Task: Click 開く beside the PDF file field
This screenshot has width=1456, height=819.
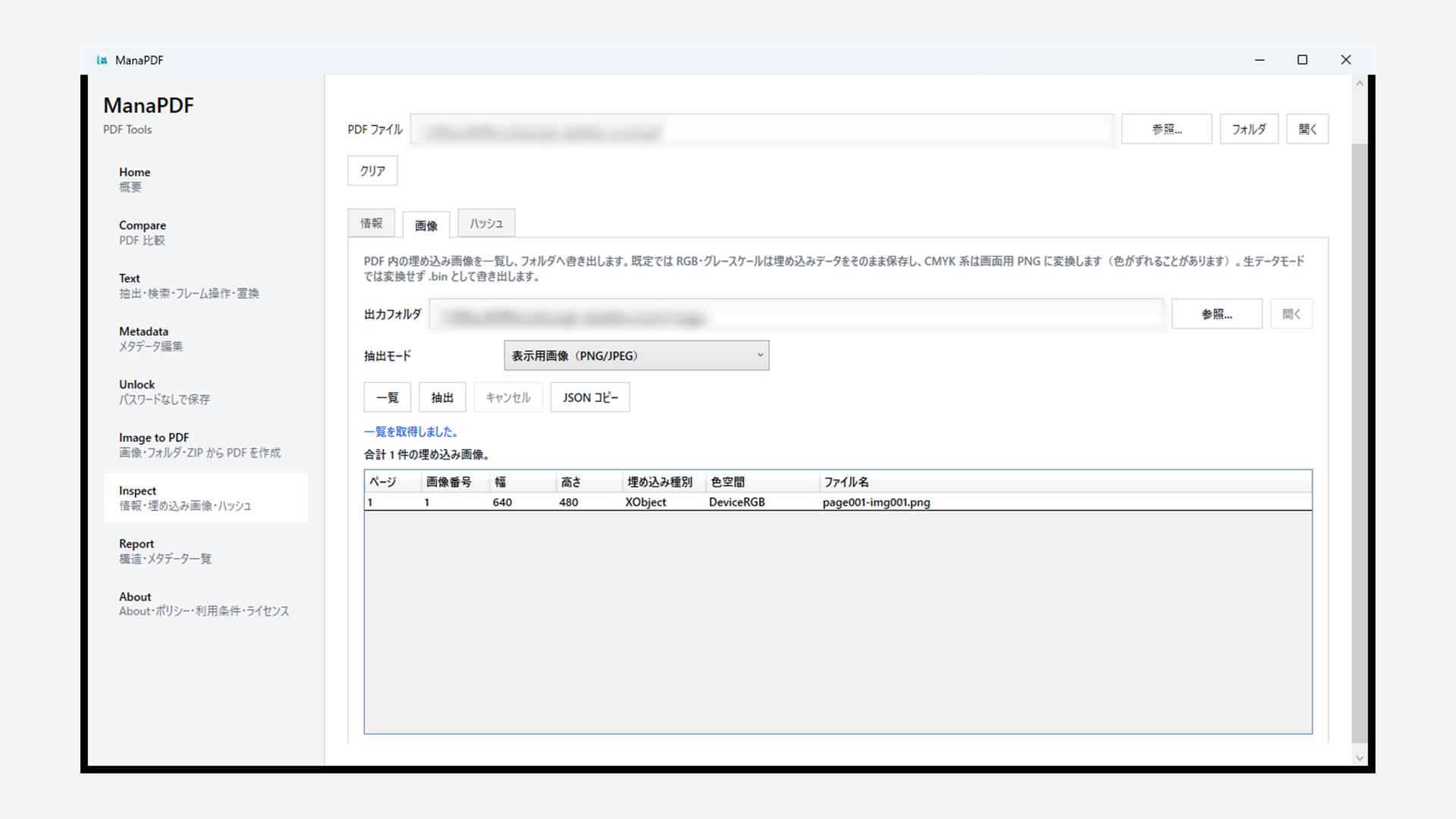Action: pyautogui.click(x=1307, y=129)
